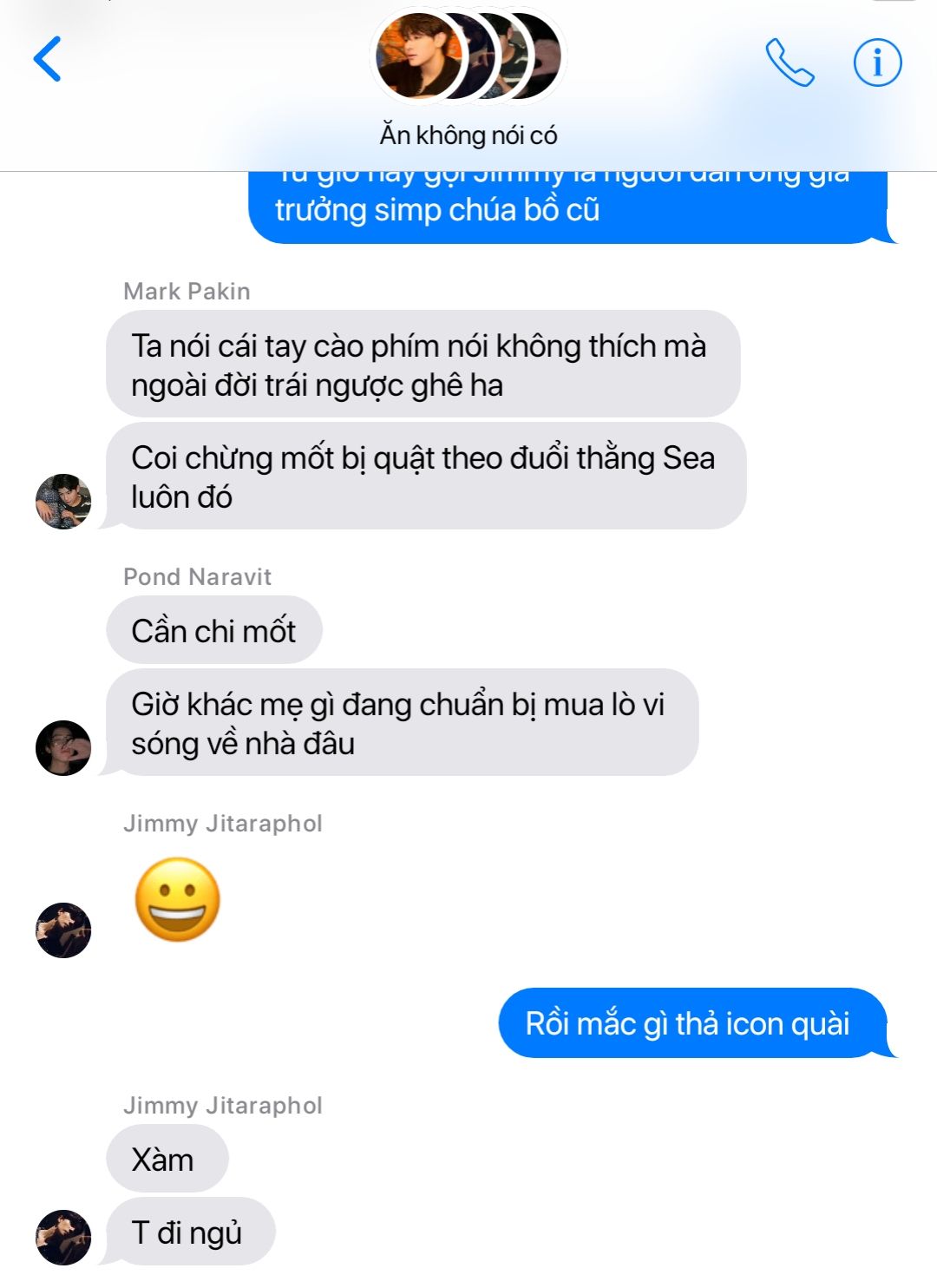
Task: Select the blue bubble 'Rồi mắc gì thả icon quài'
Action: click(695, 1023)
